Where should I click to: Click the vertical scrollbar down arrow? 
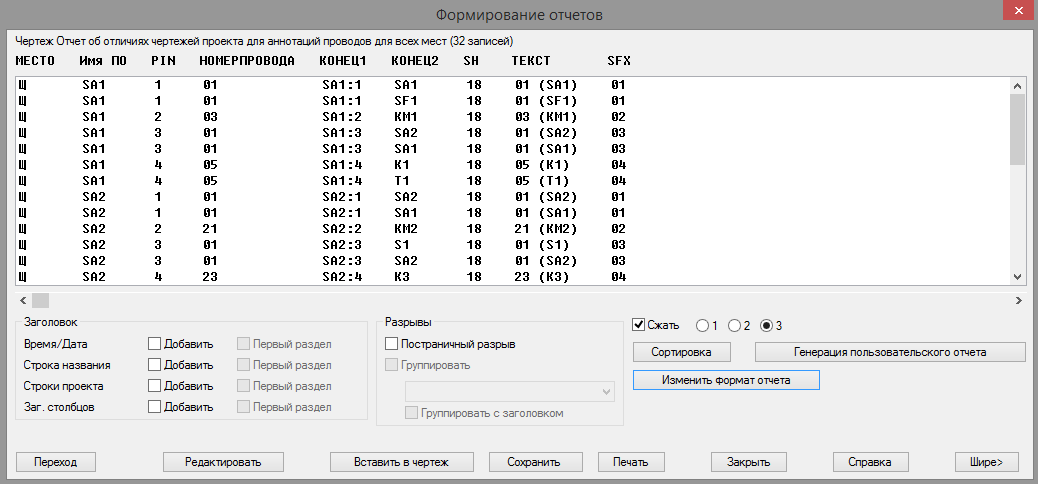point(1017,277)
